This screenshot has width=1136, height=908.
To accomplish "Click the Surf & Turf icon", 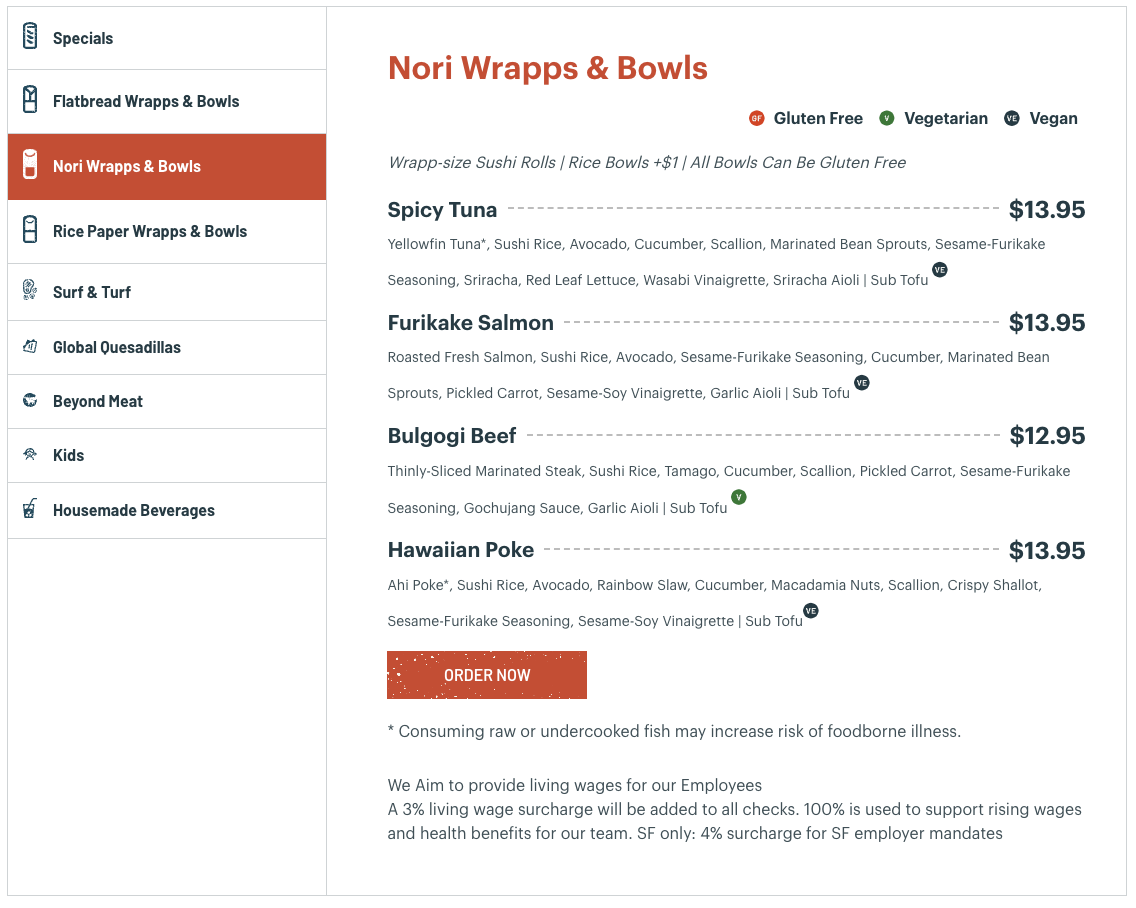I will coord(30,291).
